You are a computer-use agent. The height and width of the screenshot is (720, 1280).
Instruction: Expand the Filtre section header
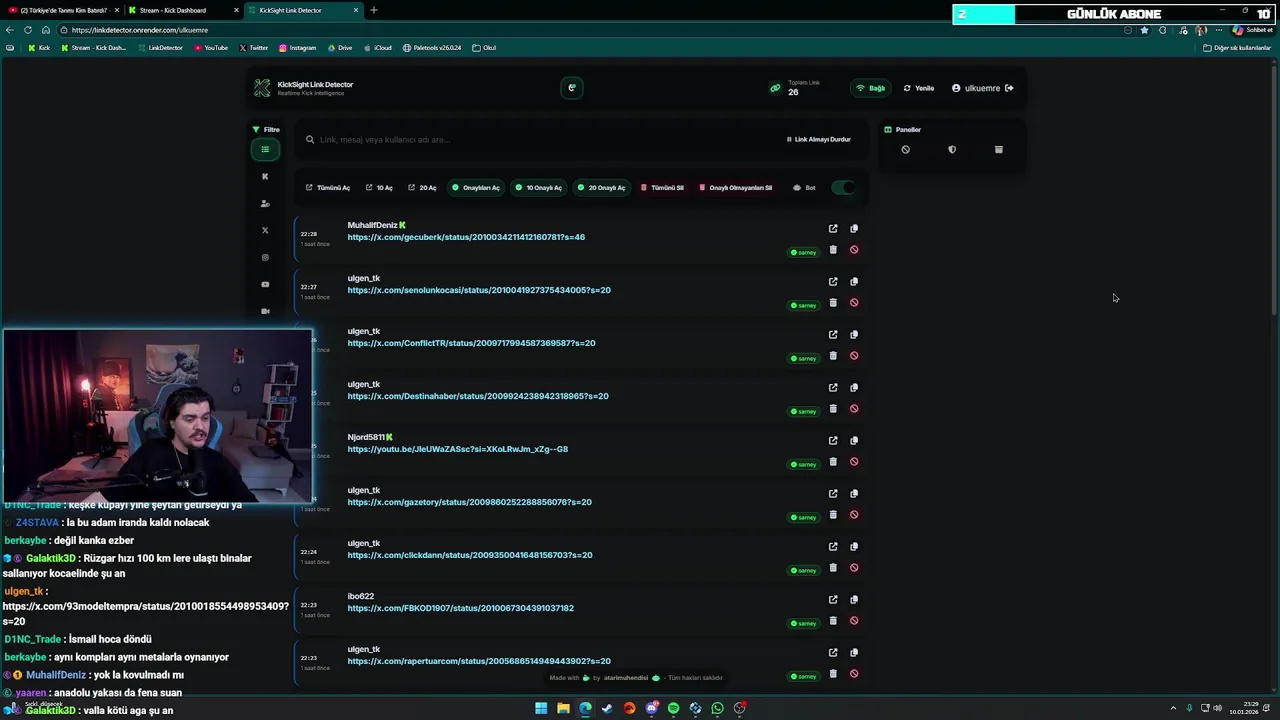tap(266, 130)
